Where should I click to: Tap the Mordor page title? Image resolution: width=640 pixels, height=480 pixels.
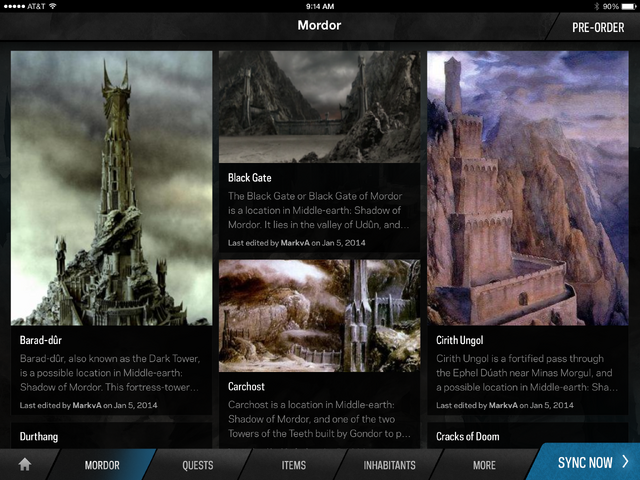point(319,25)
